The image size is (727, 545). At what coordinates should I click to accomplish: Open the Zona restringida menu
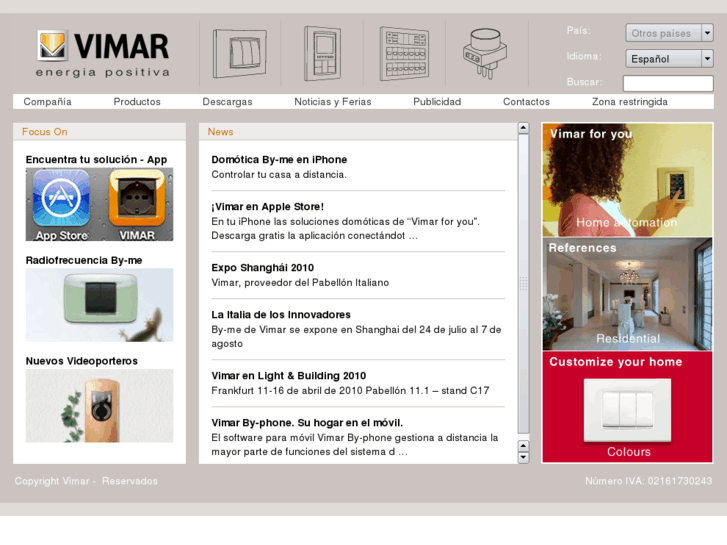point(630,102)
